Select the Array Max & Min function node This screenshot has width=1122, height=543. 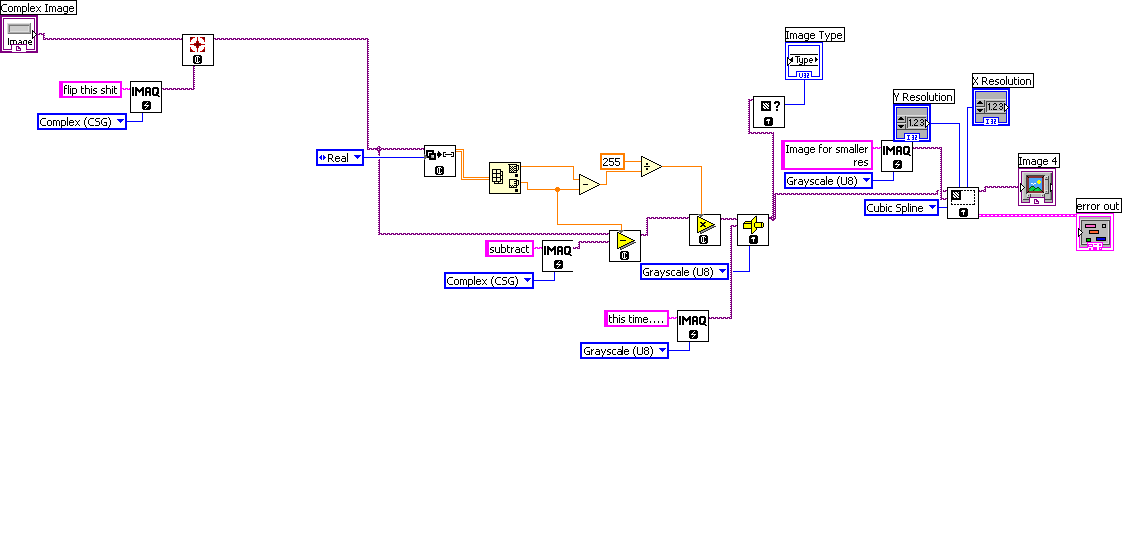click(x=505, y=177)
